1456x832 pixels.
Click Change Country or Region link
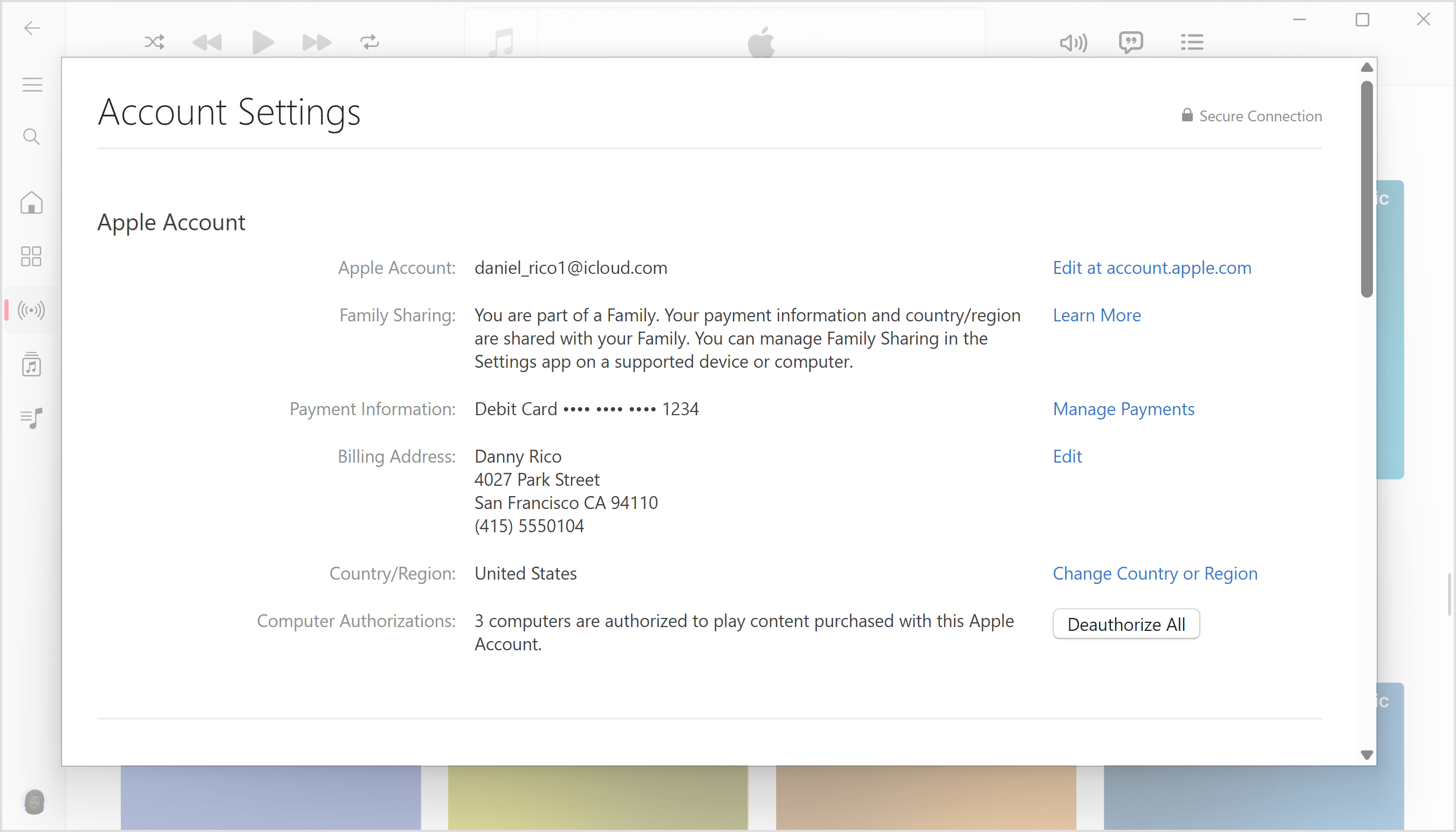(x=1155, y=573)
